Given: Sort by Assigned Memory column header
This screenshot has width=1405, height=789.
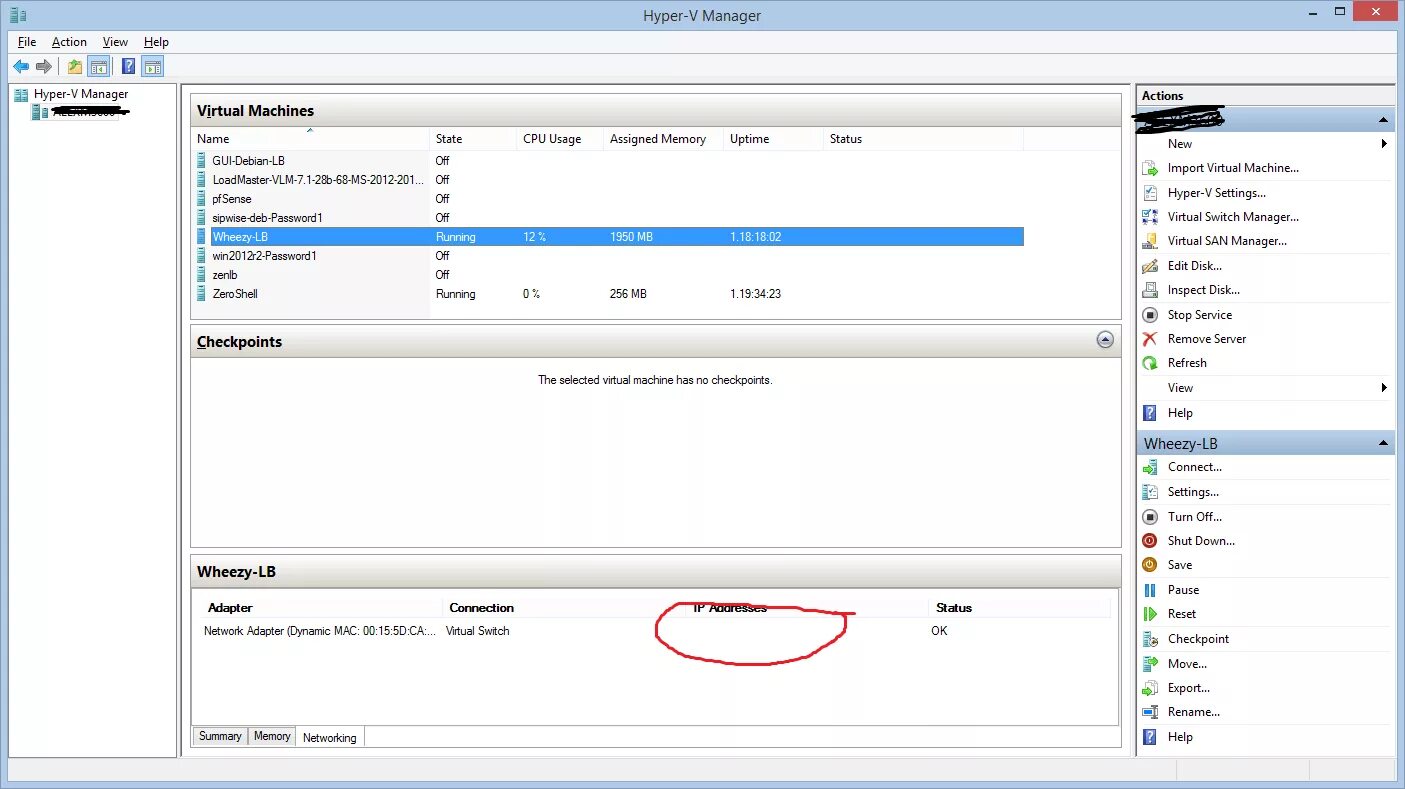Looking at the screenshot, I should tap(663, 139).
